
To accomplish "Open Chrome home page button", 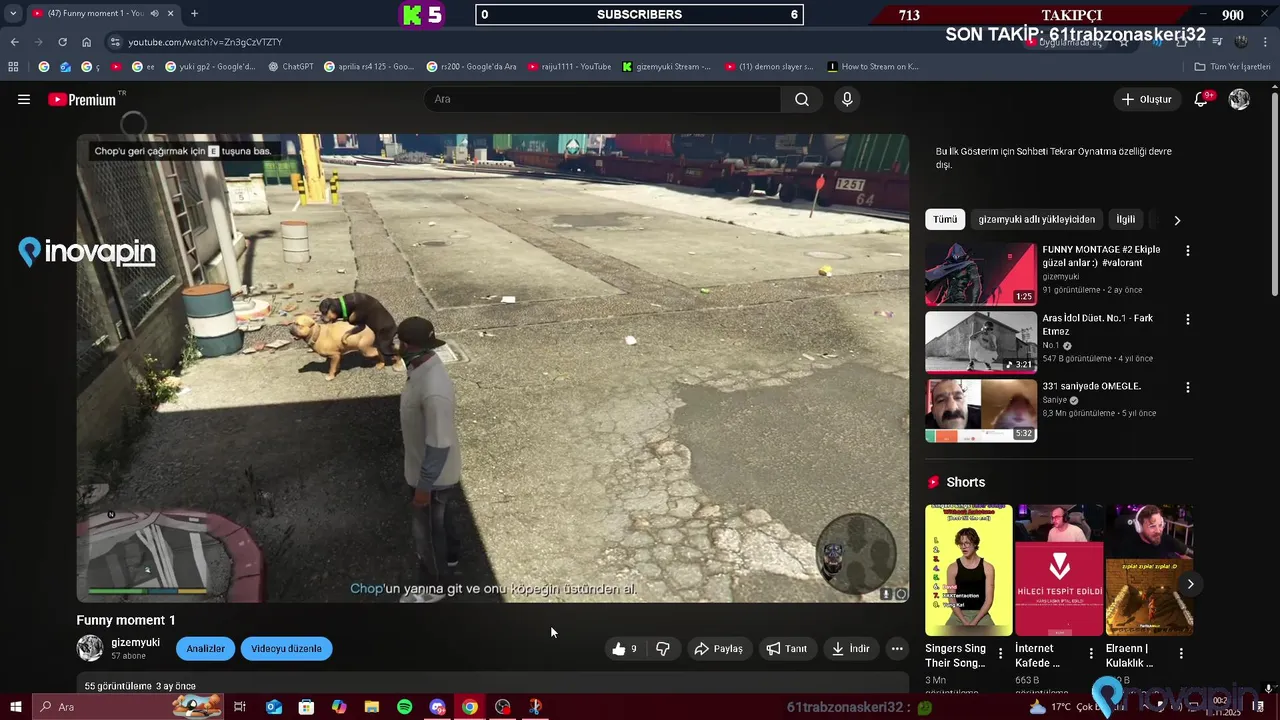I will tap(86, 42).
